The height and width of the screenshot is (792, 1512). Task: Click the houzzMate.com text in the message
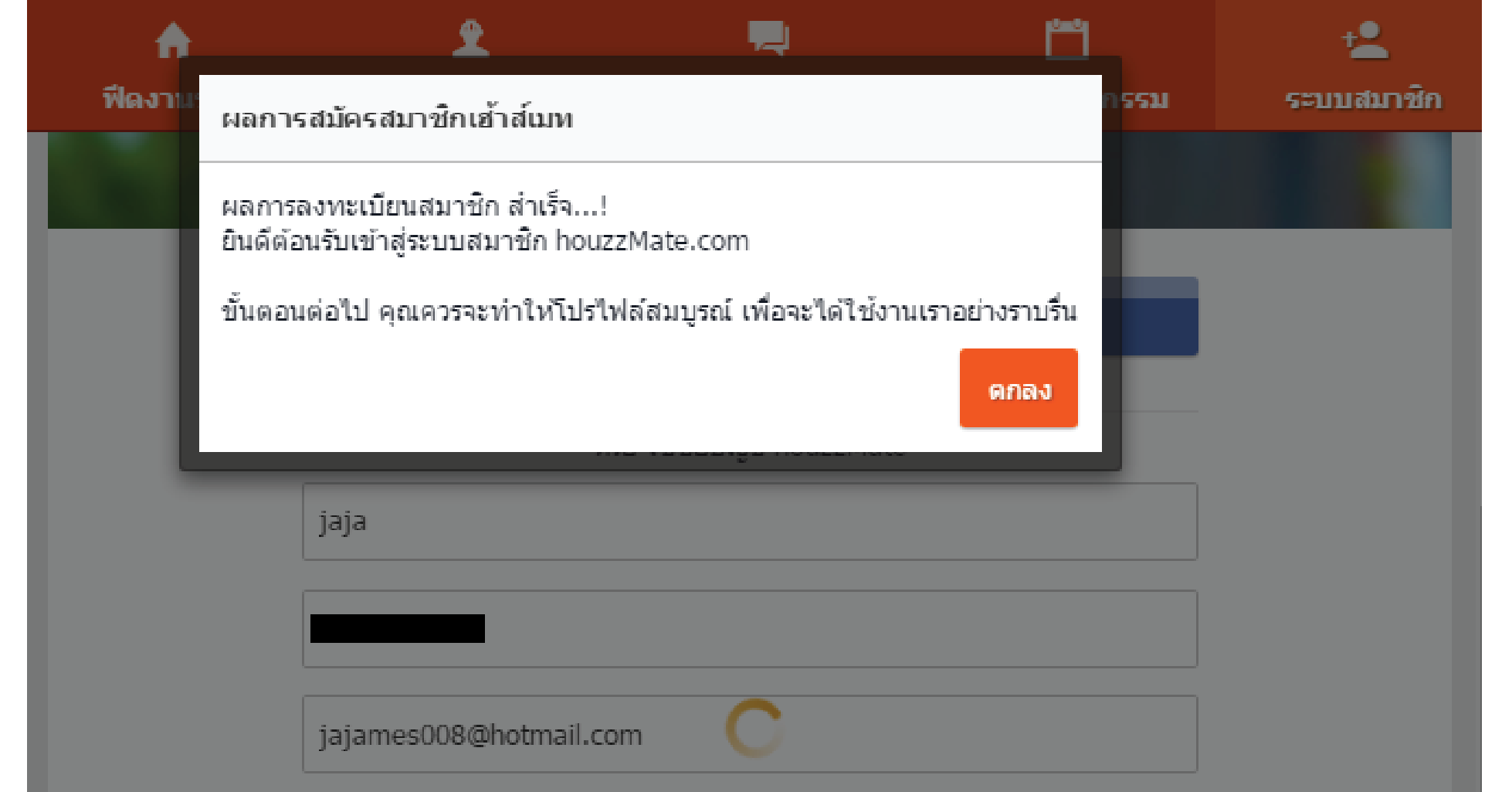pyautogui.click(x=653, y=241)
